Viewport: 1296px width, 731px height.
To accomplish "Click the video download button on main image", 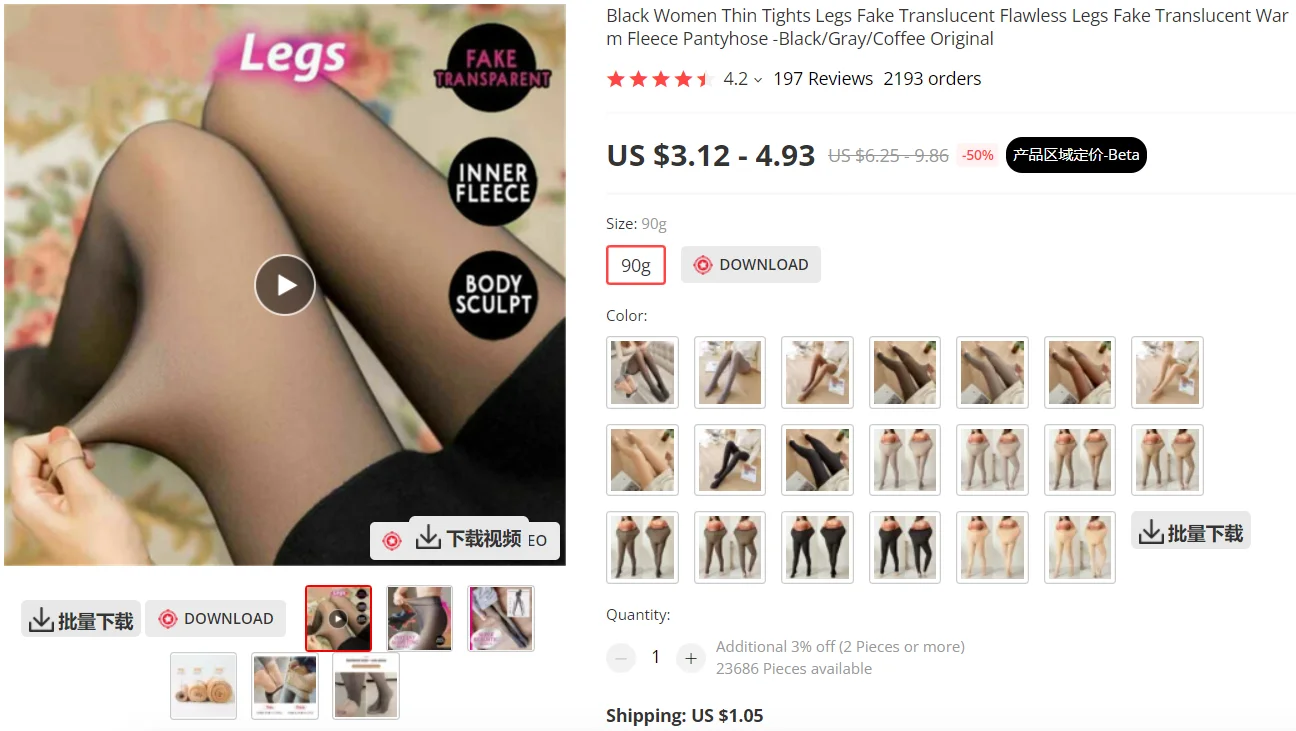I will [x=469, y=538].
